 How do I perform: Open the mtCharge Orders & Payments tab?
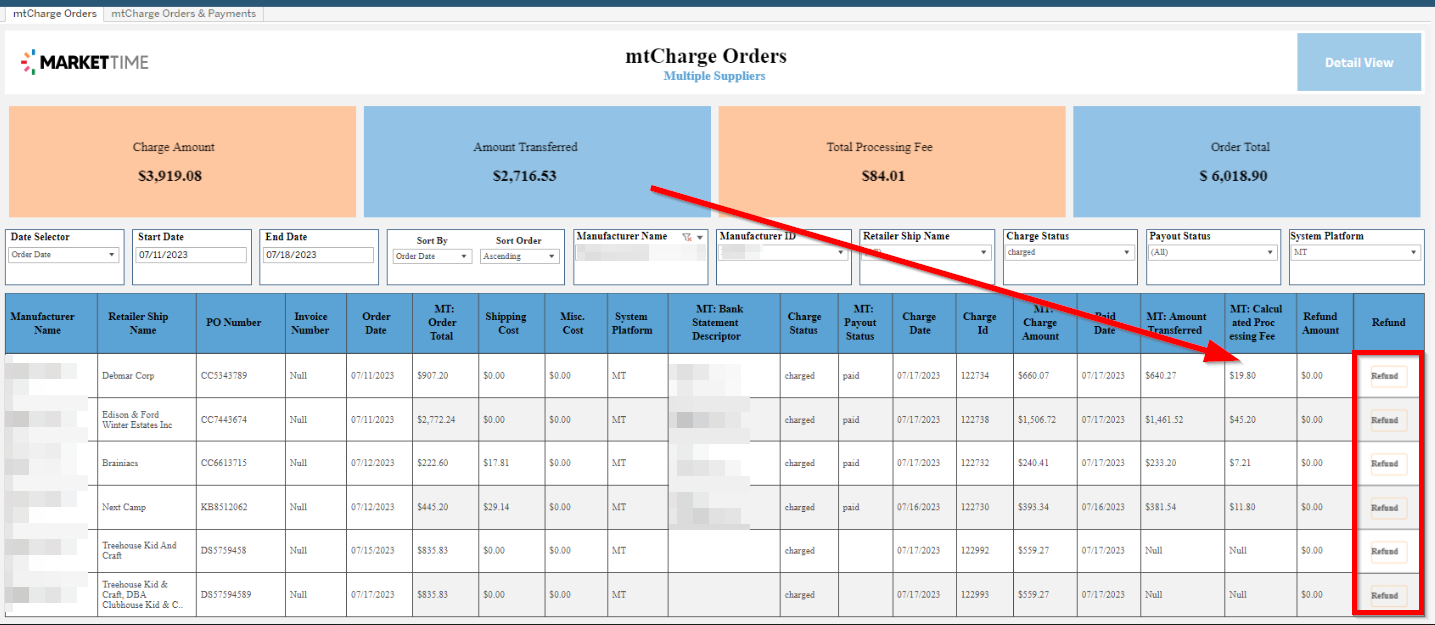click(183, 14)
